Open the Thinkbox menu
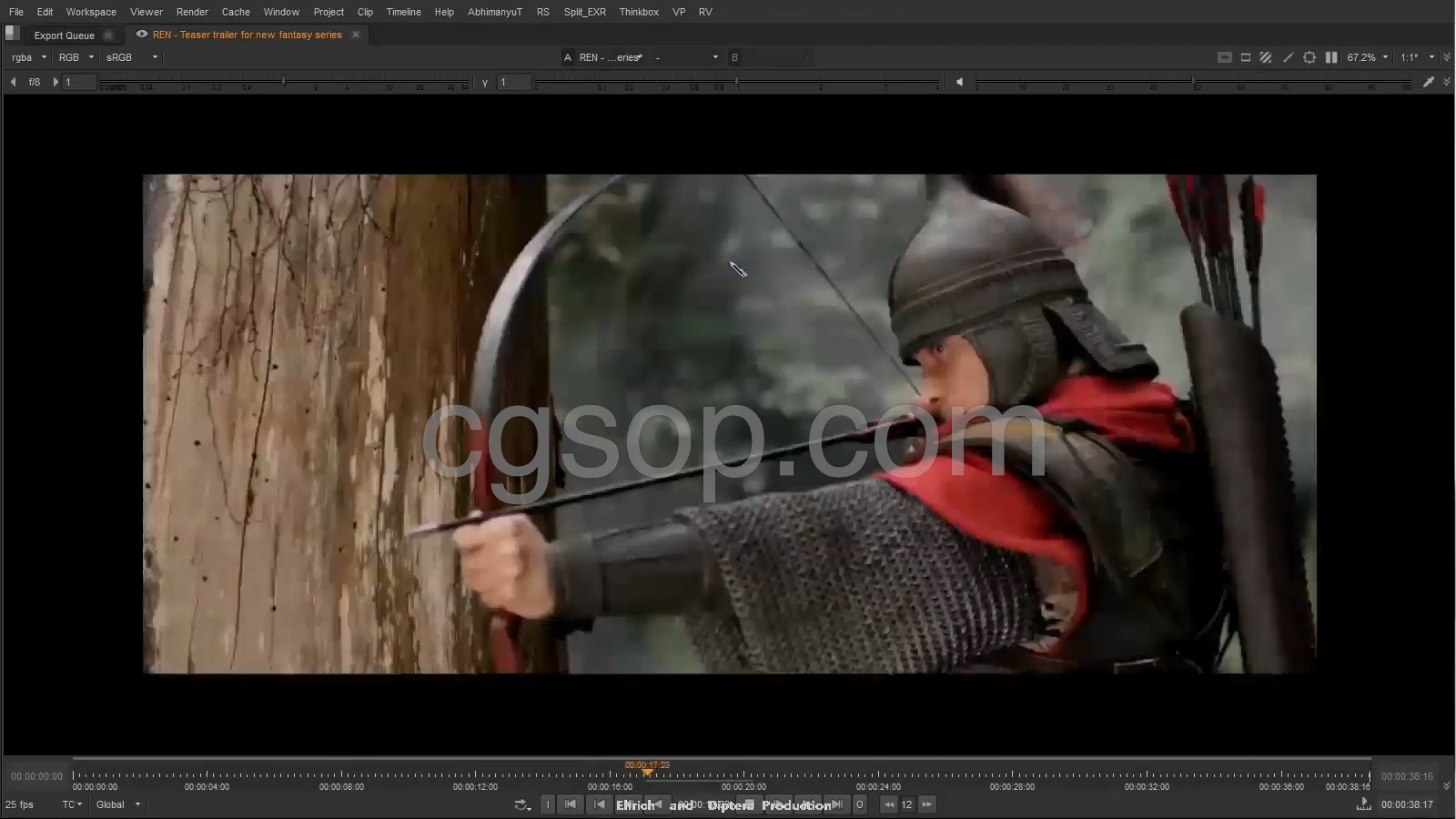This screenshot has width=1456, height=819. click(x=639, y=12)
